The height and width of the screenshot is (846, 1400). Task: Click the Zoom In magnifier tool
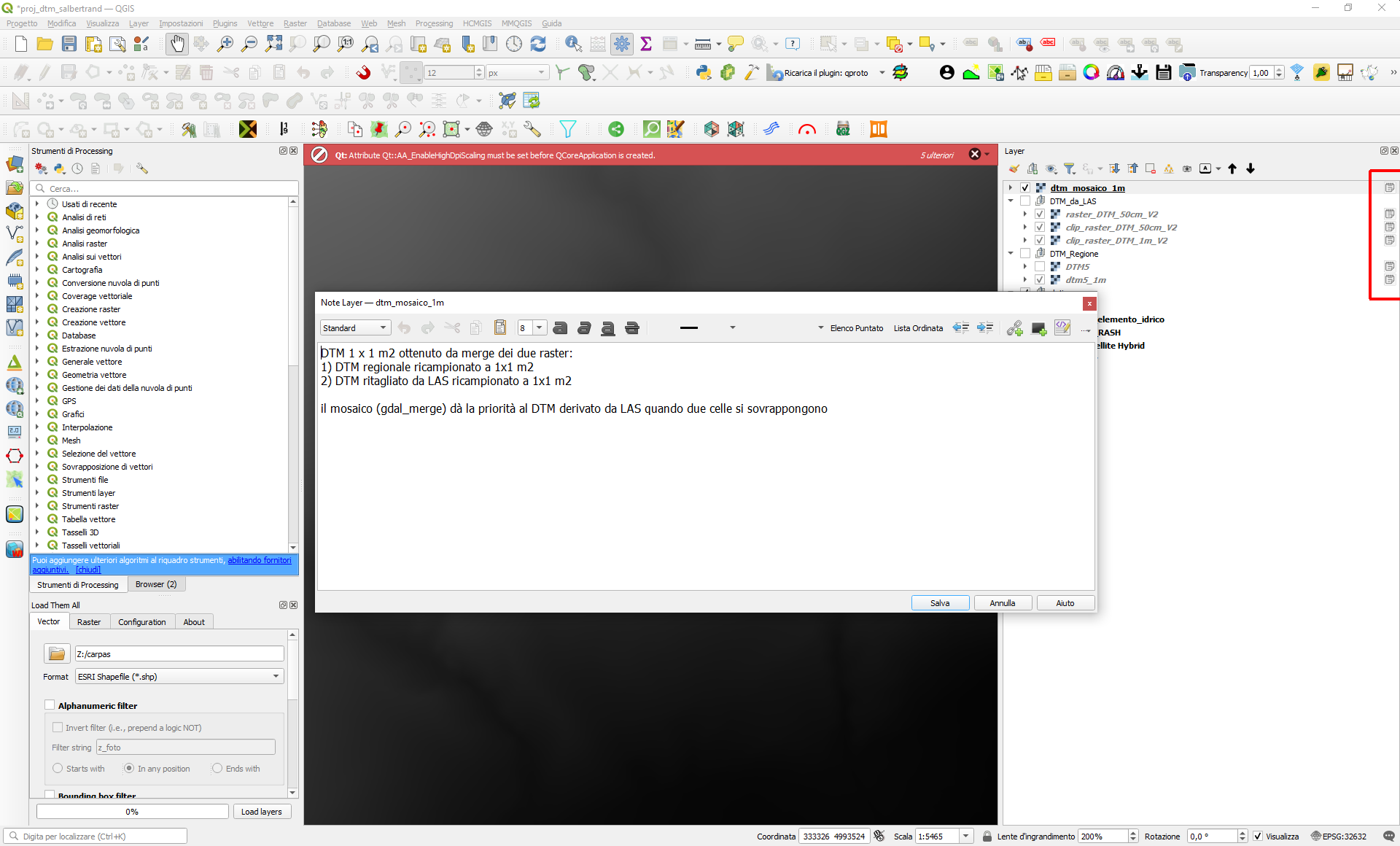click(x=225, y=44)
